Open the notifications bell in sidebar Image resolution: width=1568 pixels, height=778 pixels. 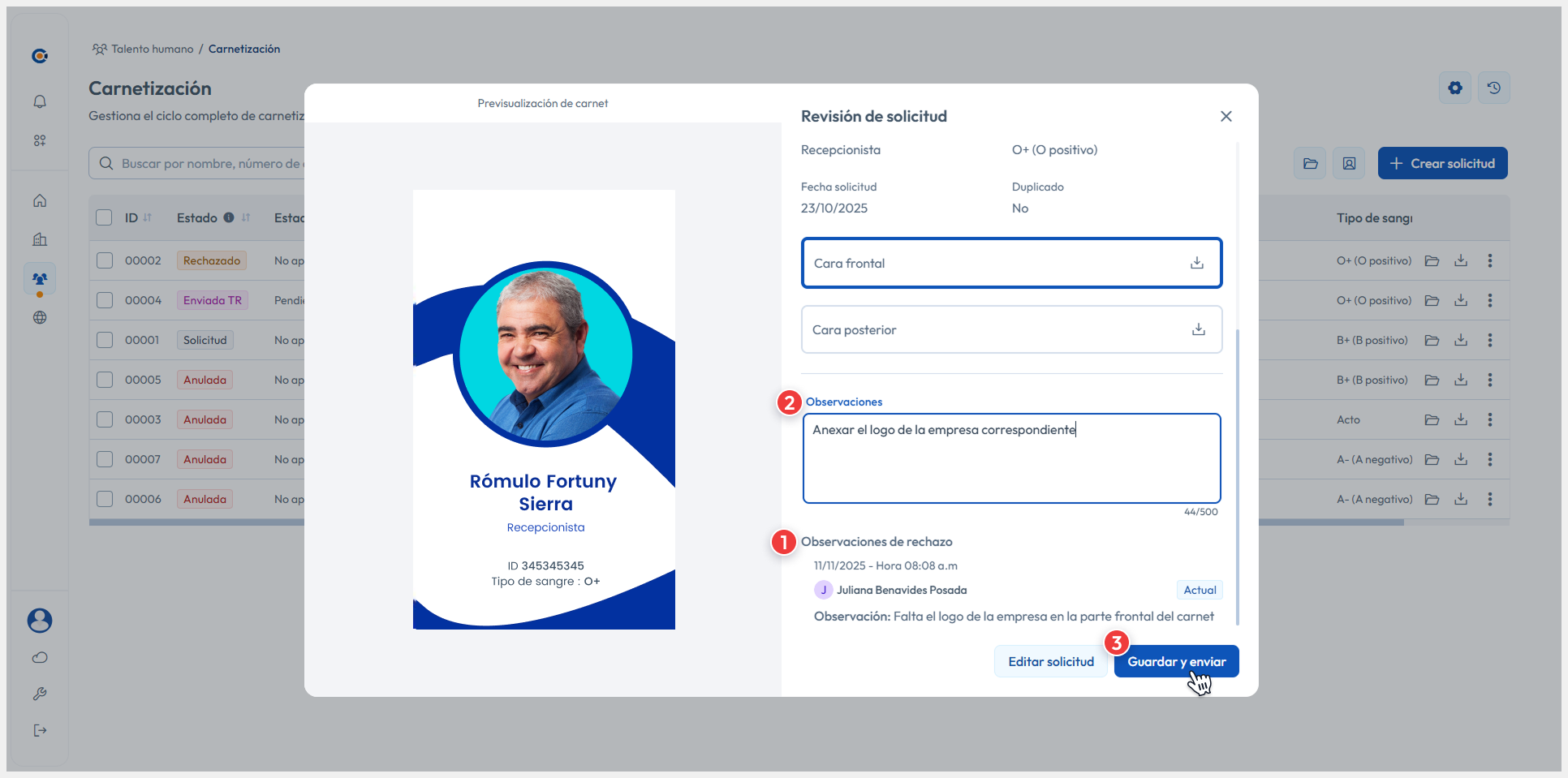(40, 101)
